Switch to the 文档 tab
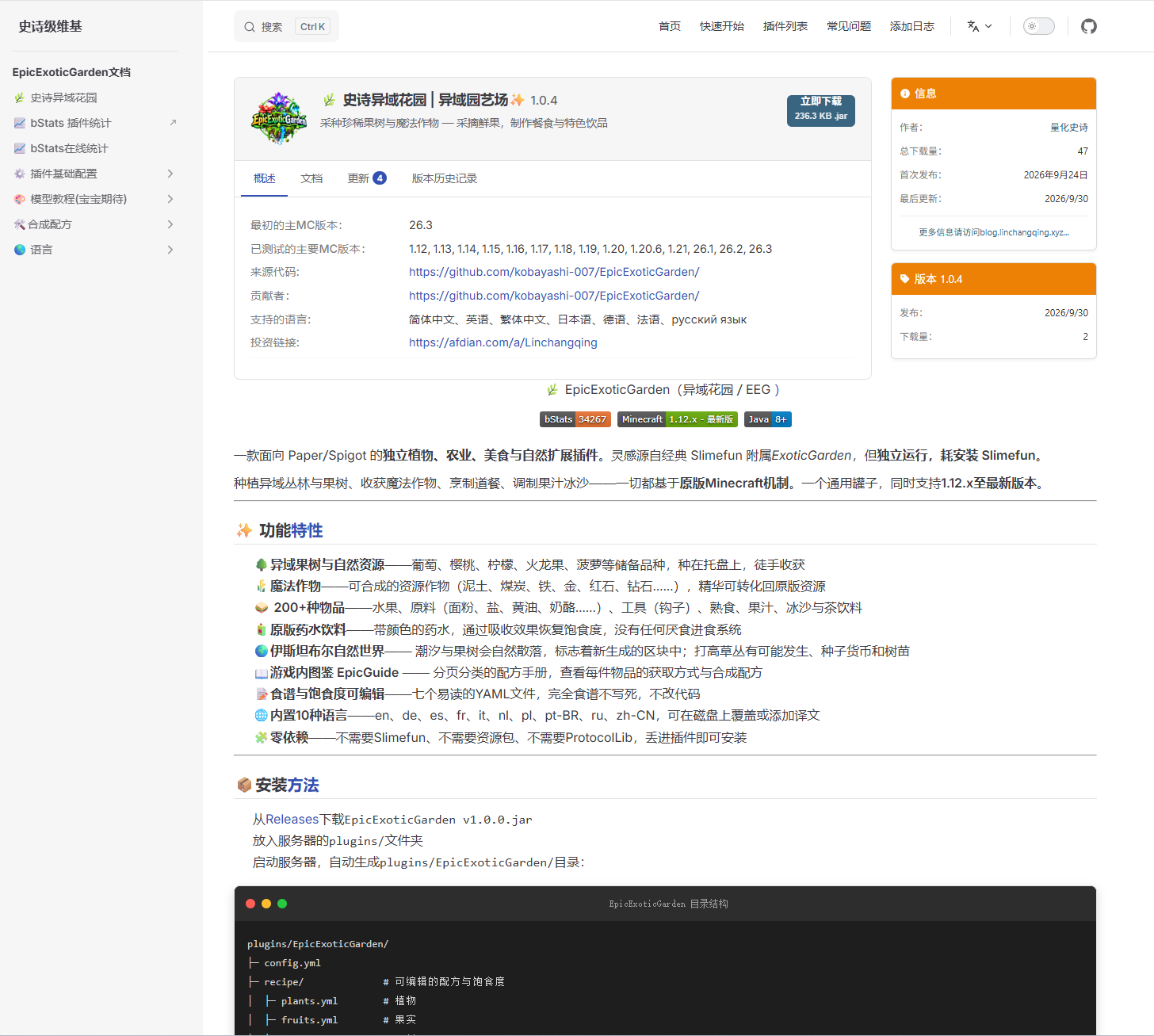Screen dimensions: 1154x1036 tap(311, 178)
